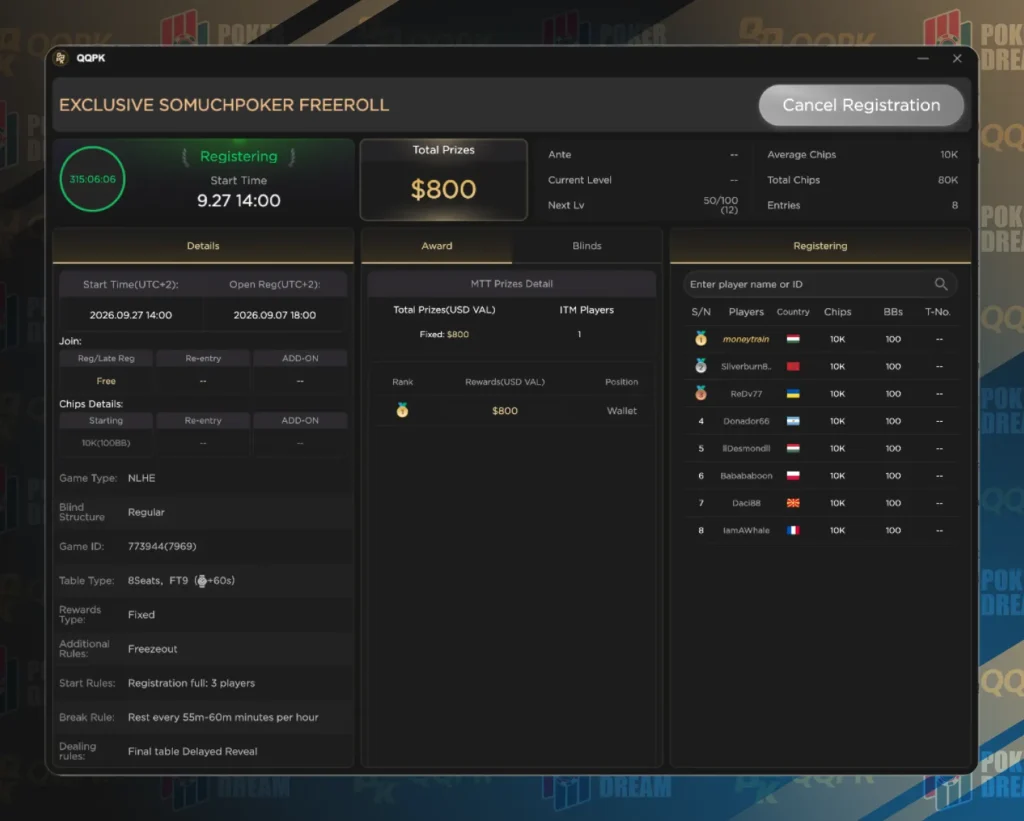Screen dimensions: 1024x821
Task: Select player name Silverburn8
Action: pyautogui.click(x=746, y=366)
